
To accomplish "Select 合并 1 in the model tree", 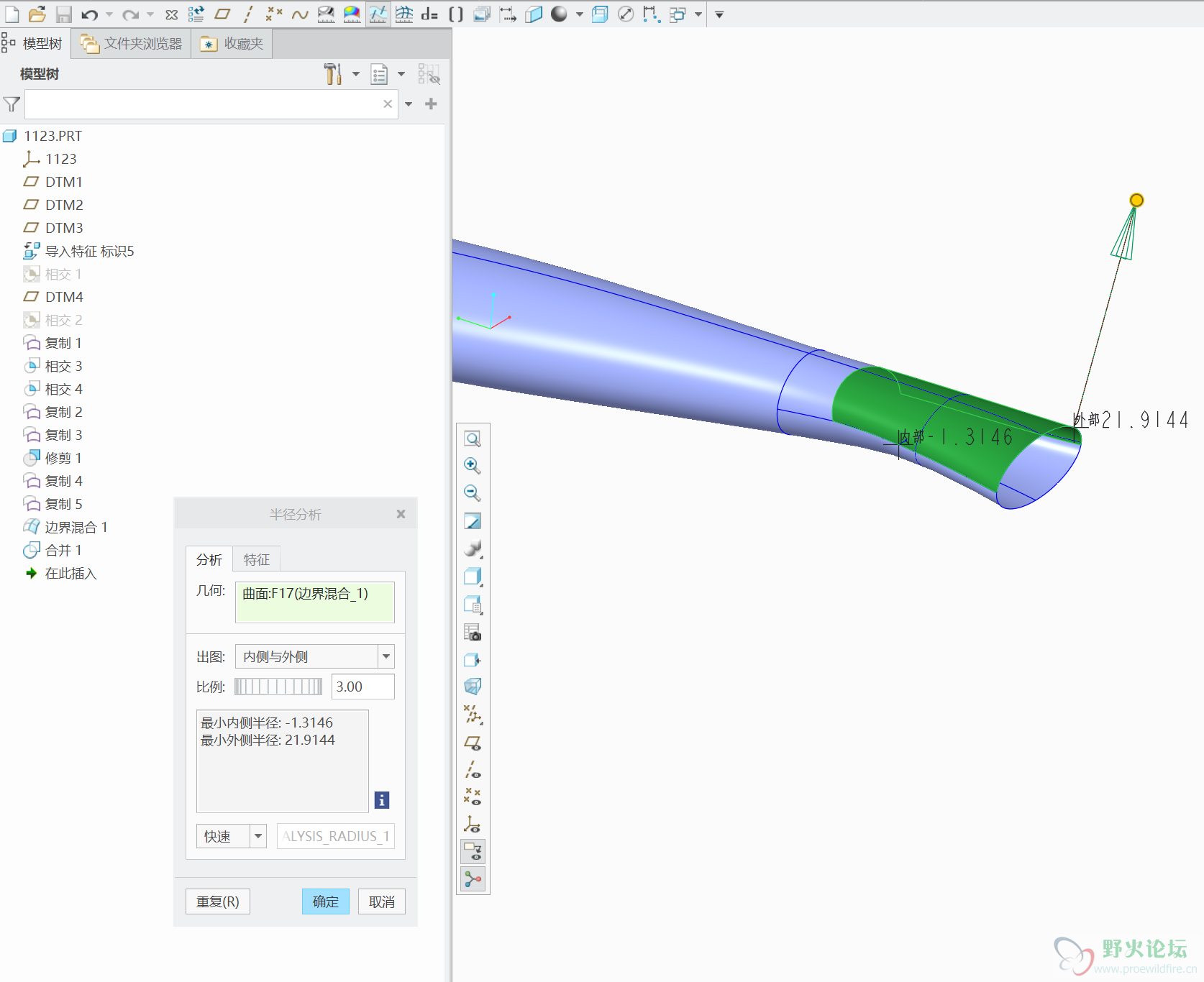I will (63, 550).
